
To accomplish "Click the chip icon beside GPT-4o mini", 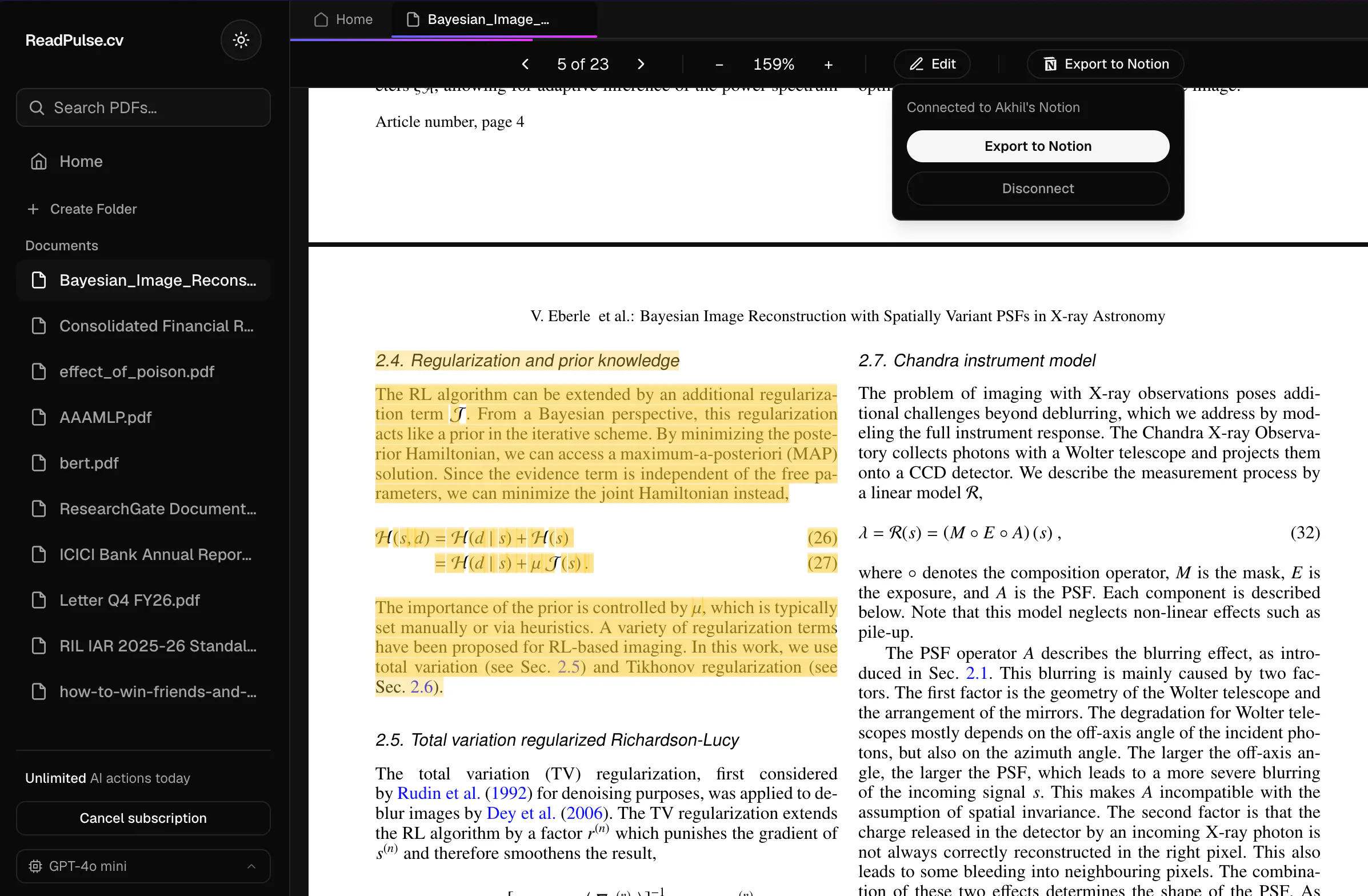I will pyautogui.click(x=35, y=866).
